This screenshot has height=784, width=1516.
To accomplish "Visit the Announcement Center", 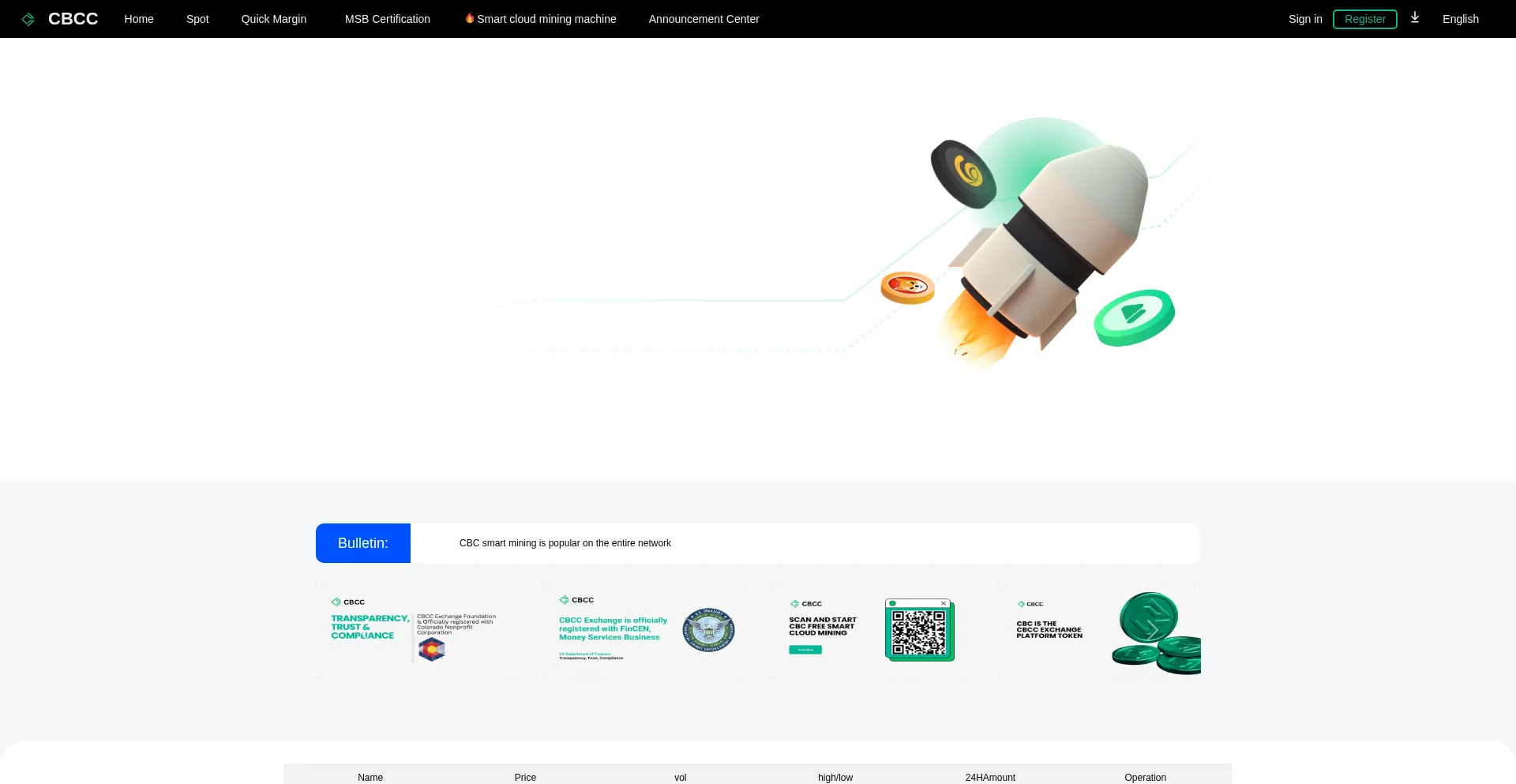I will coord(704,19).
